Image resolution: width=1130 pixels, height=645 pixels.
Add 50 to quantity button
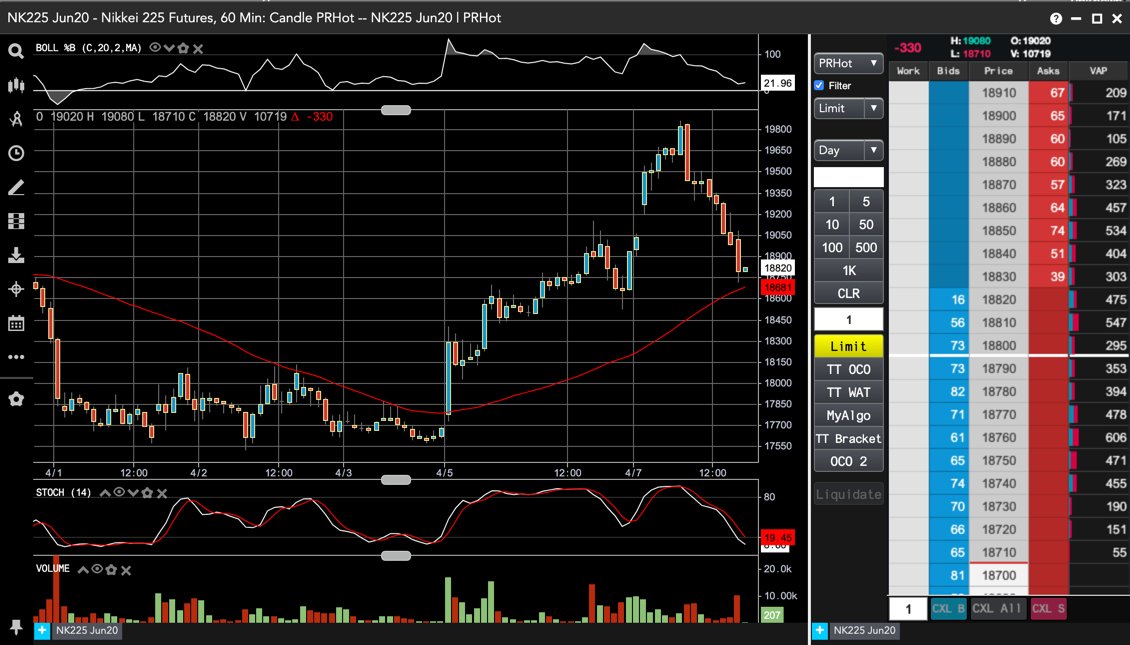pos(866,224)
